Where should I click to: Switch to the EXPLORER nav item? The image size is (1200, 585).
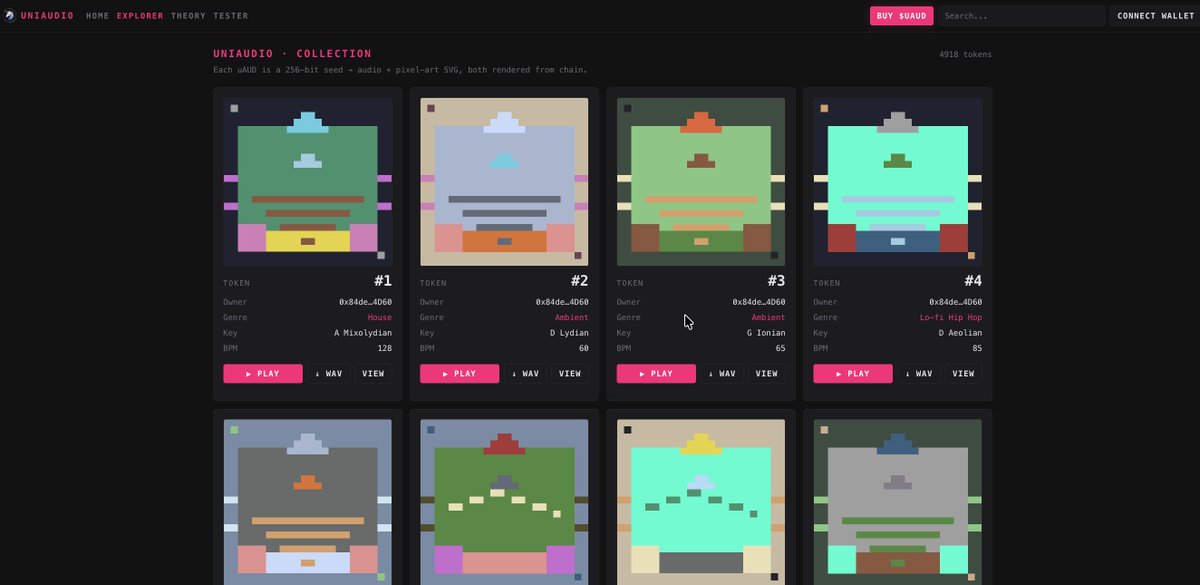tap(140, 16)
